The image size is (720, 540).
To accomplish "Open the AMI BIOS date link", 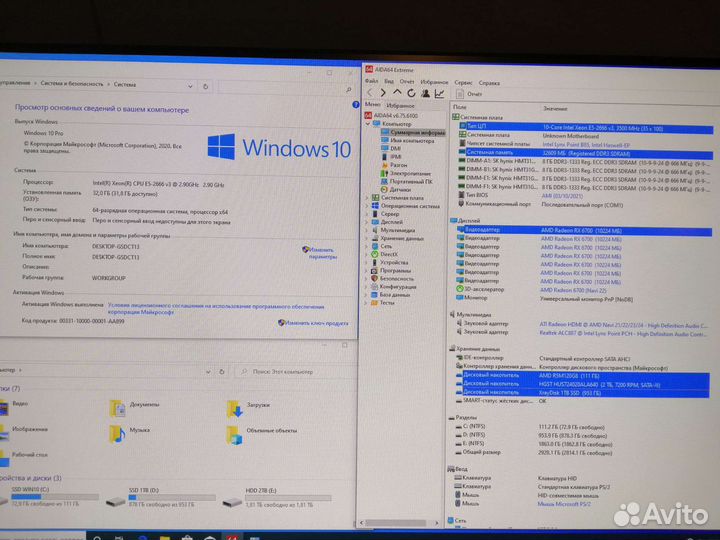I will click(x=562, y=196).
